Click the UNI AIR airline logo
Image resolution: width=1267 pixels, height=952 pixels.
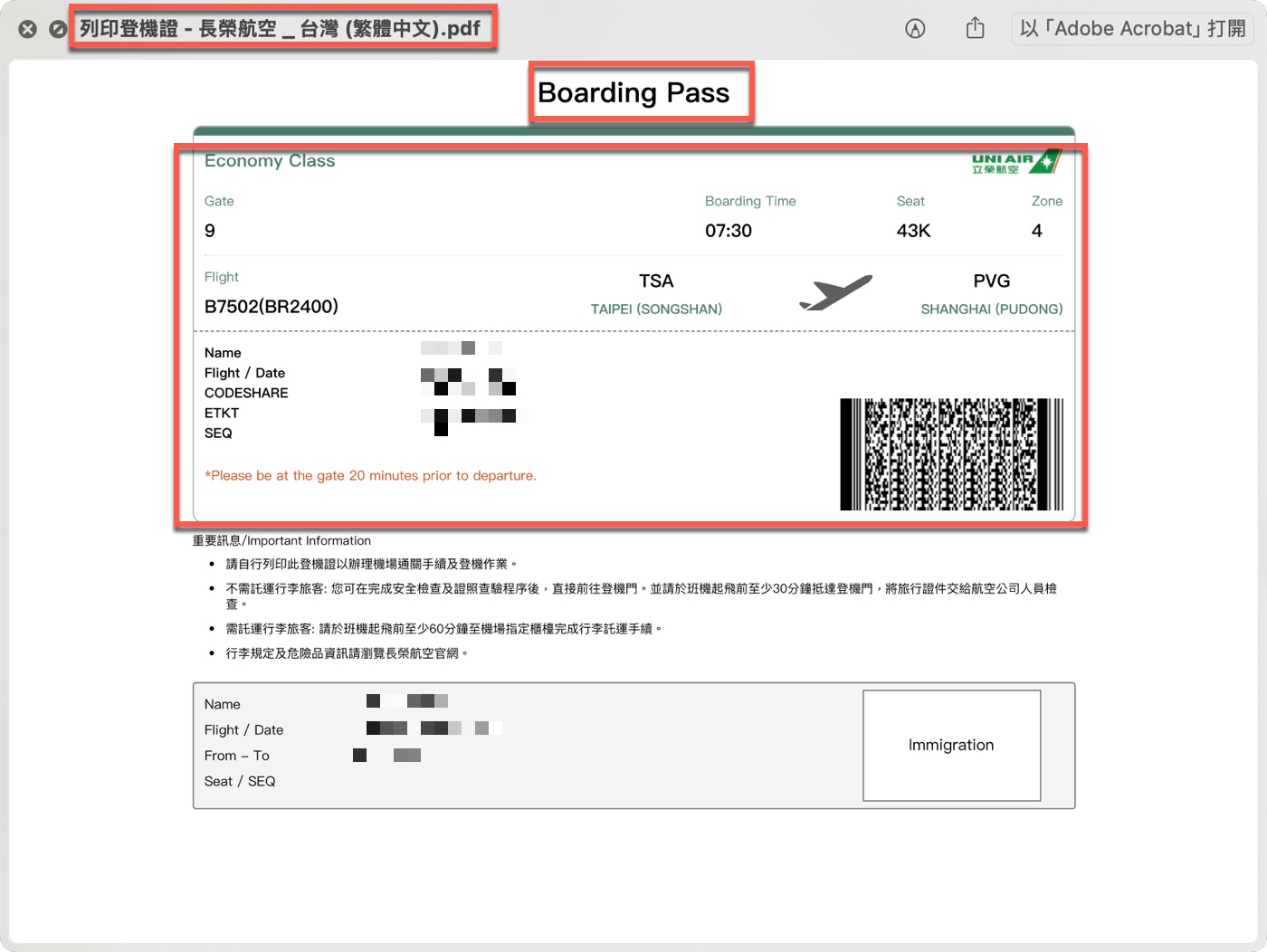coord(1015,162)
